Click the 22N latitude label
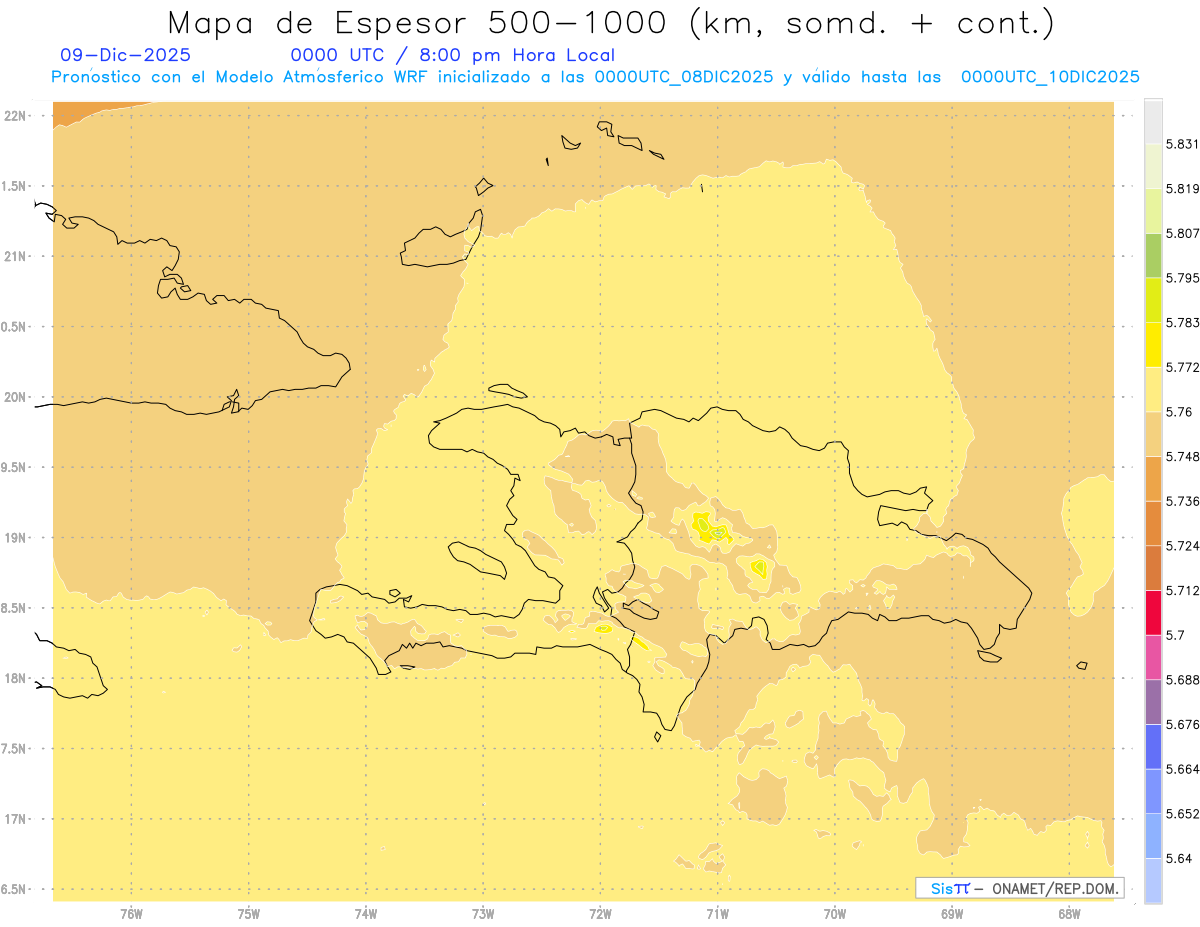Viewport: 1200px width, 927px height. [x=17, y=116]
